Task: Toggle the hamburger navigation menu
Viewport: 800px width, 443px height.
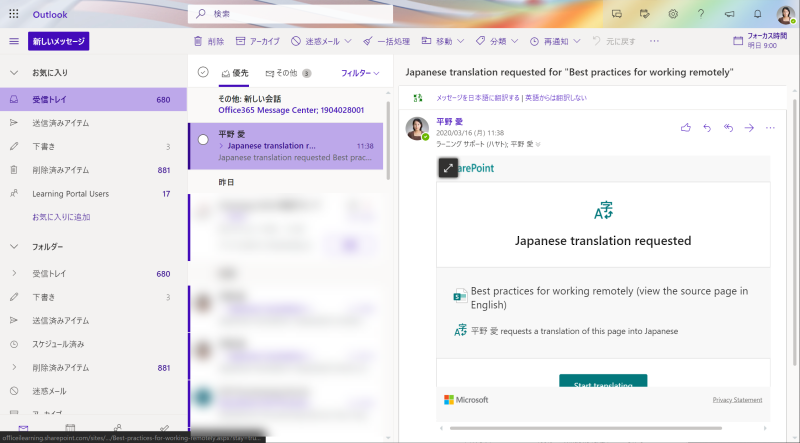Action: pos(14,41)
